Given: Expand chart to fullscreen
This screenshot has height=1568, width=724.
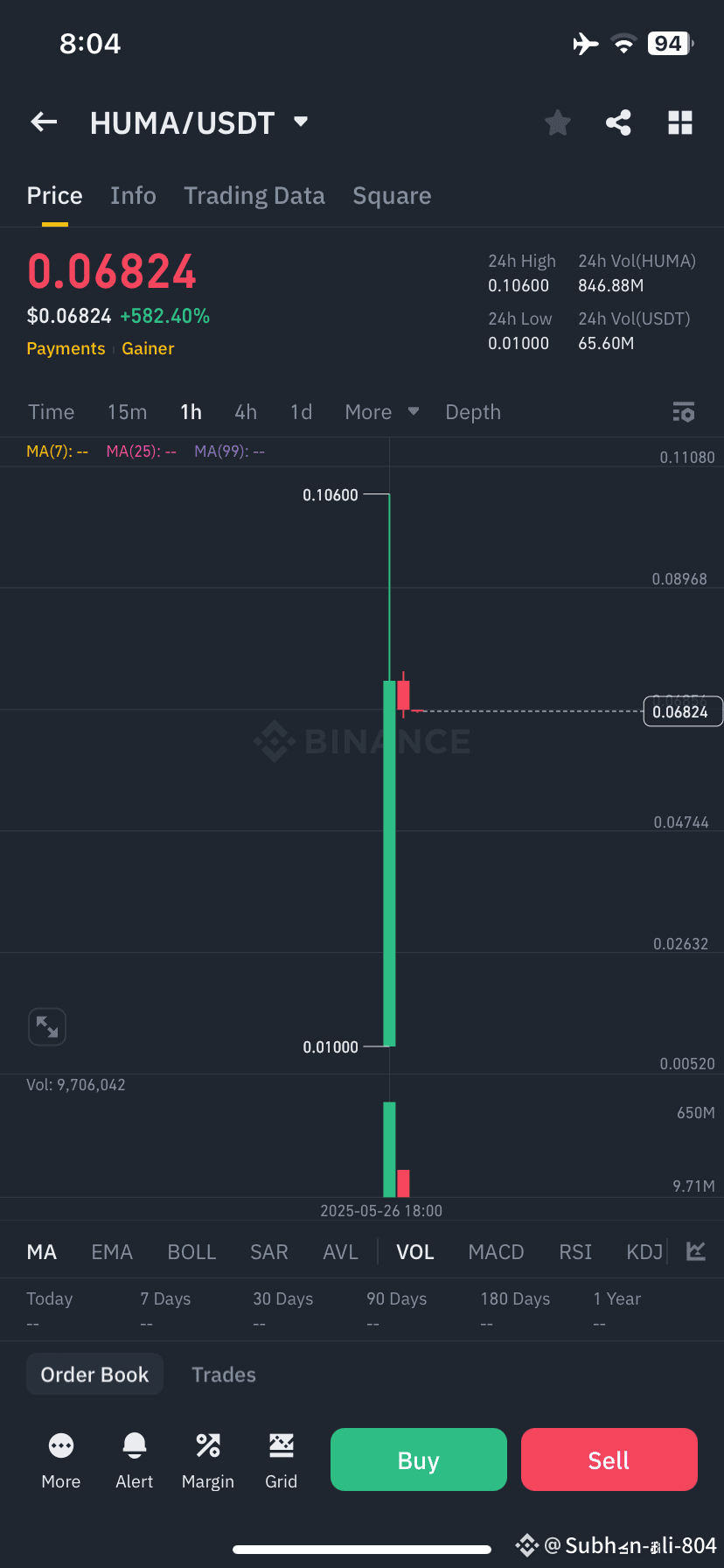Looking at the screenshot, I should [x=47, y=1026].
